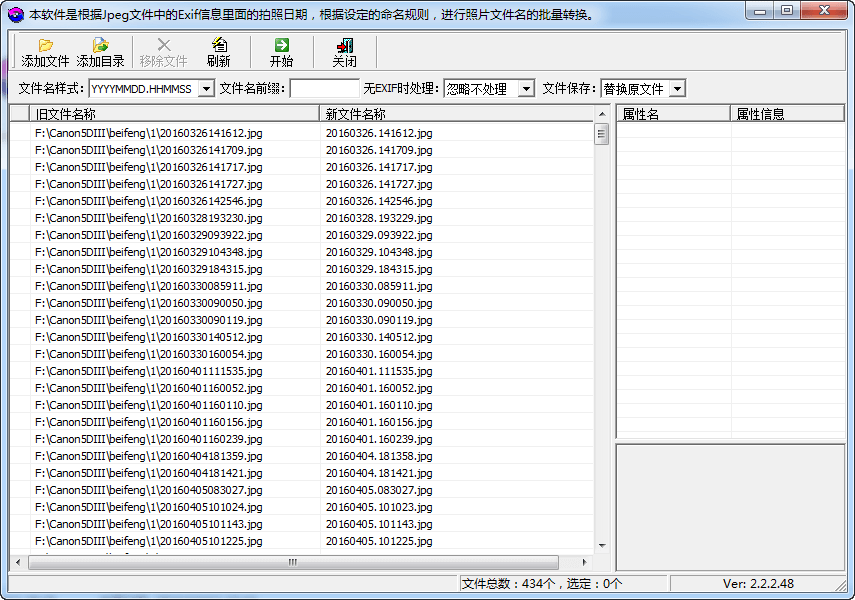Click the 属性信息 column header
Viewport: 855px width, 600px height.
click(787, 114)
